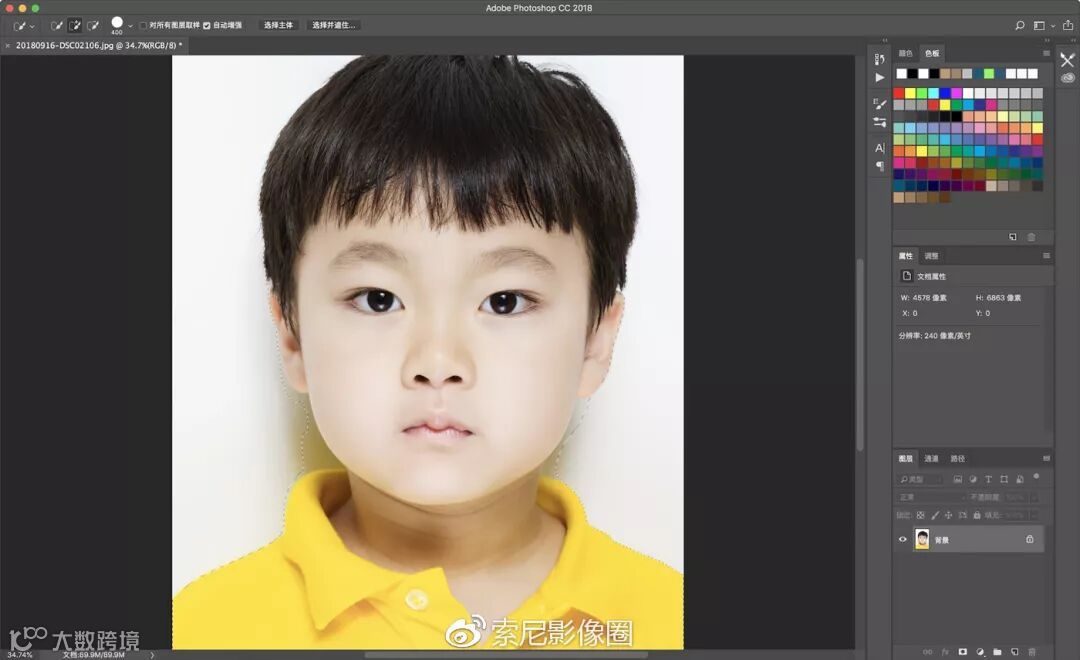Screen dimensions: 1080x660
Task: Click the link layers icon
Action: [927, 652]
